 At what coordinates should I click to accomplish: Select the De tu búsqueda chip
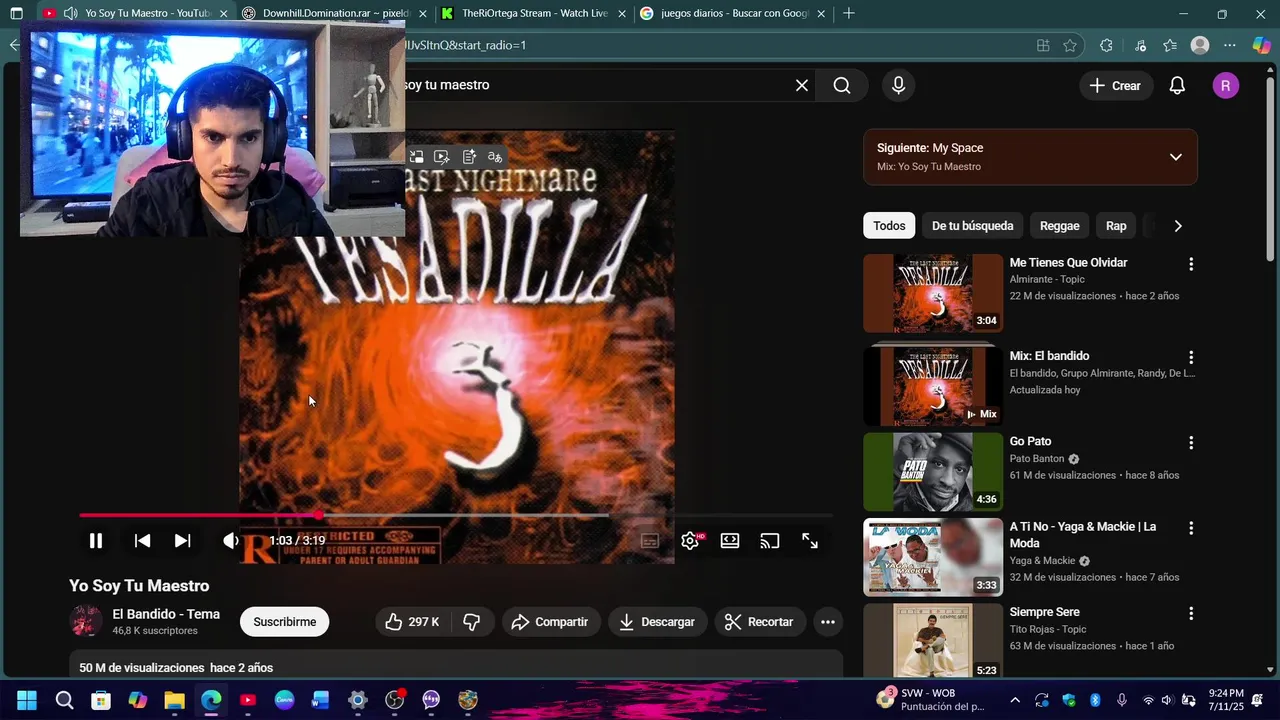972,226
